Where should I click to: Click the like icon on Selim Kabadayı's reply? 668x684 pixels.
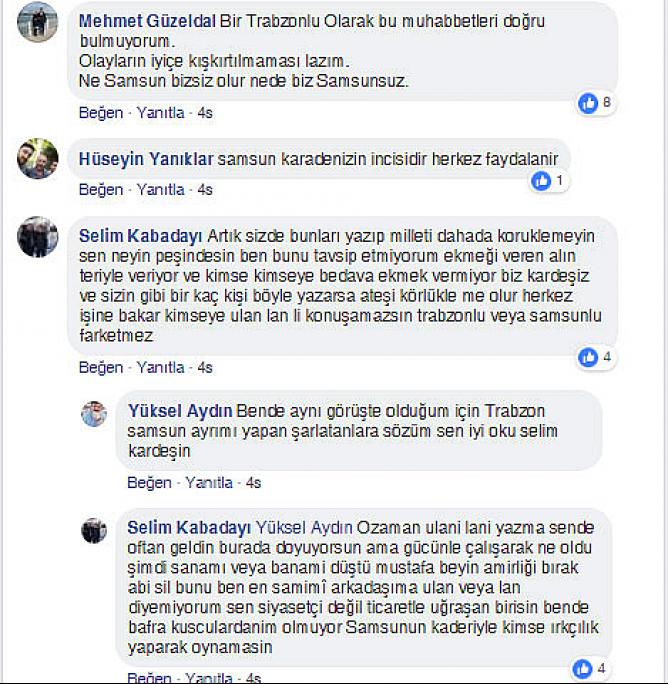(582, 669)
